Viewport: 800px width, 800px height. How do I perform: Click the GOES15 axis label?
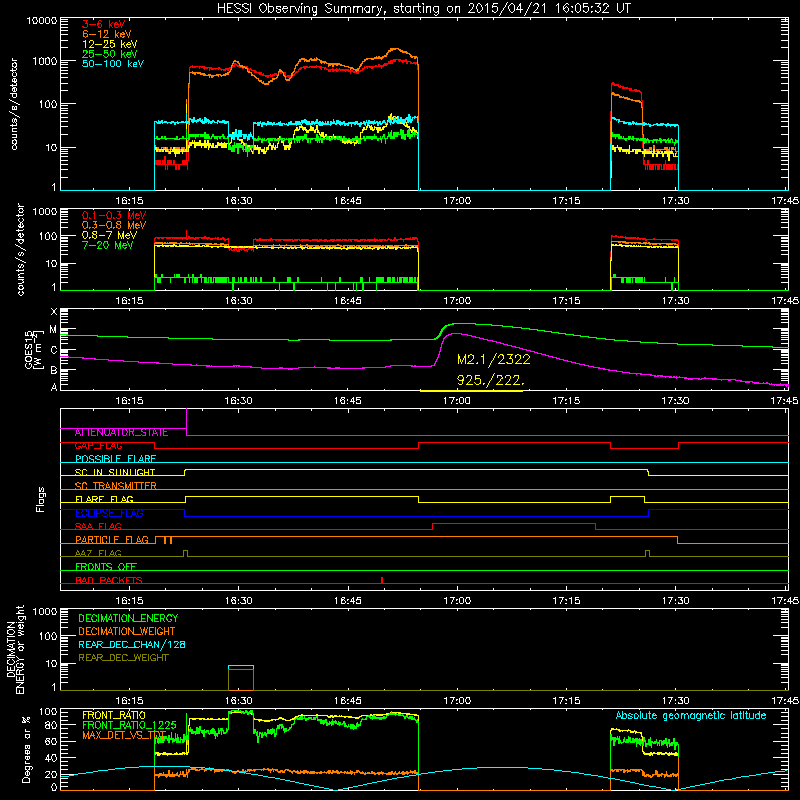click(x=33, y=350)
